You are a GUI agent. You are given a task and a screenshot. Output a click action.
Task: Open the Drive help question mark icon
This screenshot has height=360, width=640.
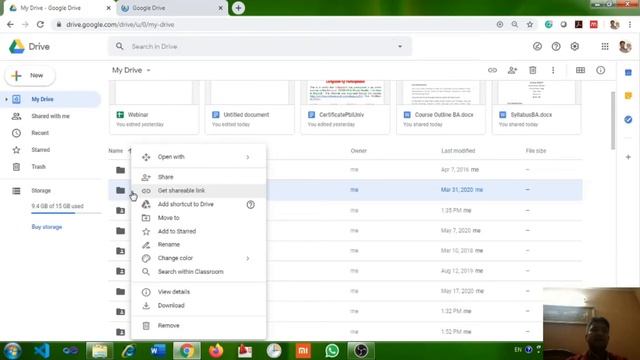pos(556,47)
